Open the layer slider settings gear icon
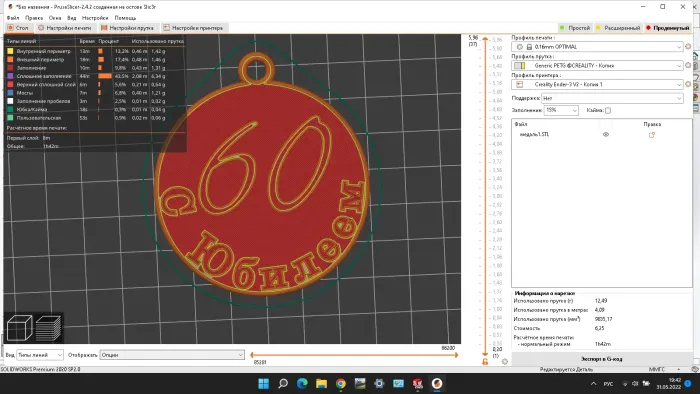This screenshot has width=700, height=394. click(x=505, y=361)
